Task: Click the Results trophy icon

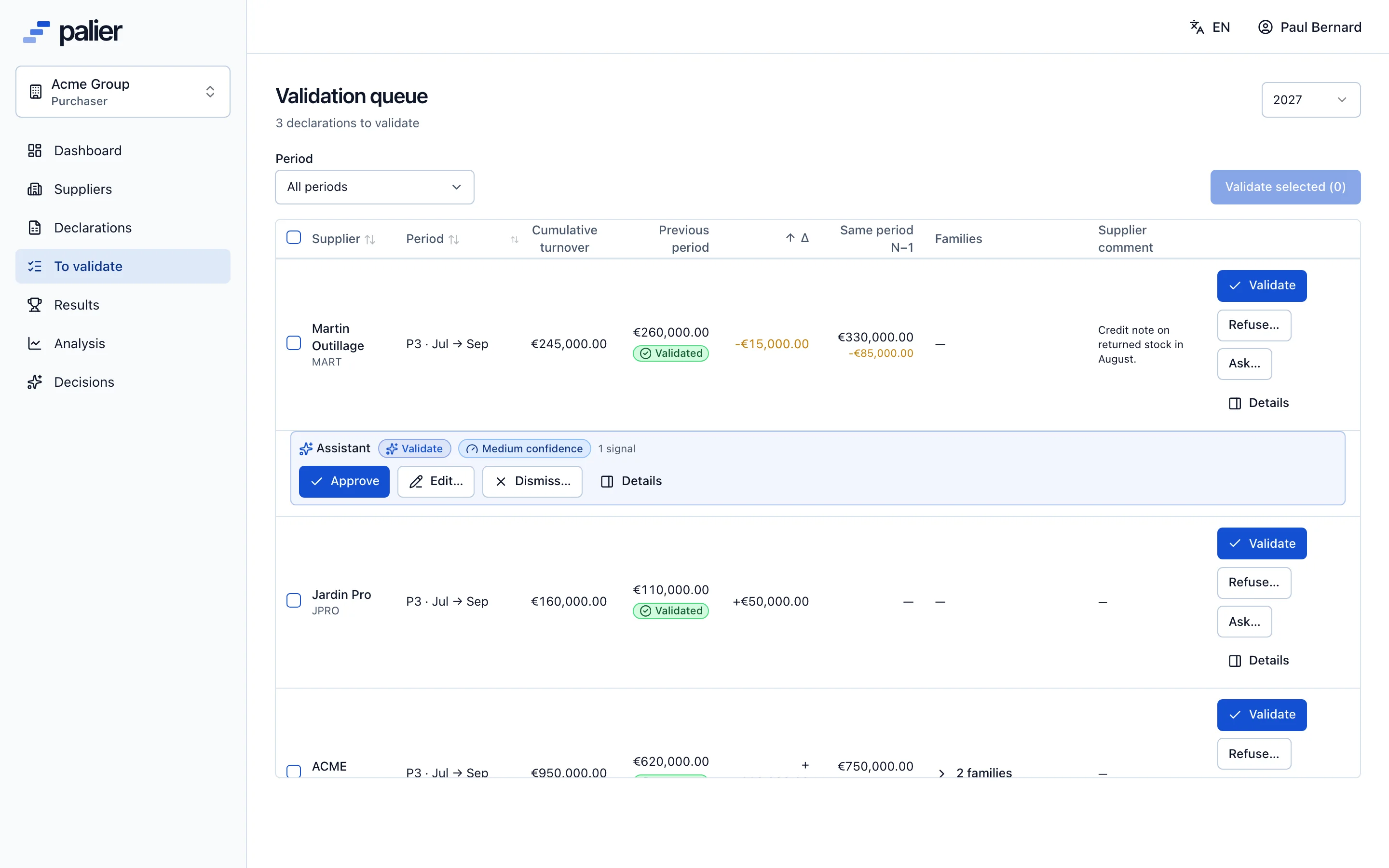Action: tap(34, 305)
